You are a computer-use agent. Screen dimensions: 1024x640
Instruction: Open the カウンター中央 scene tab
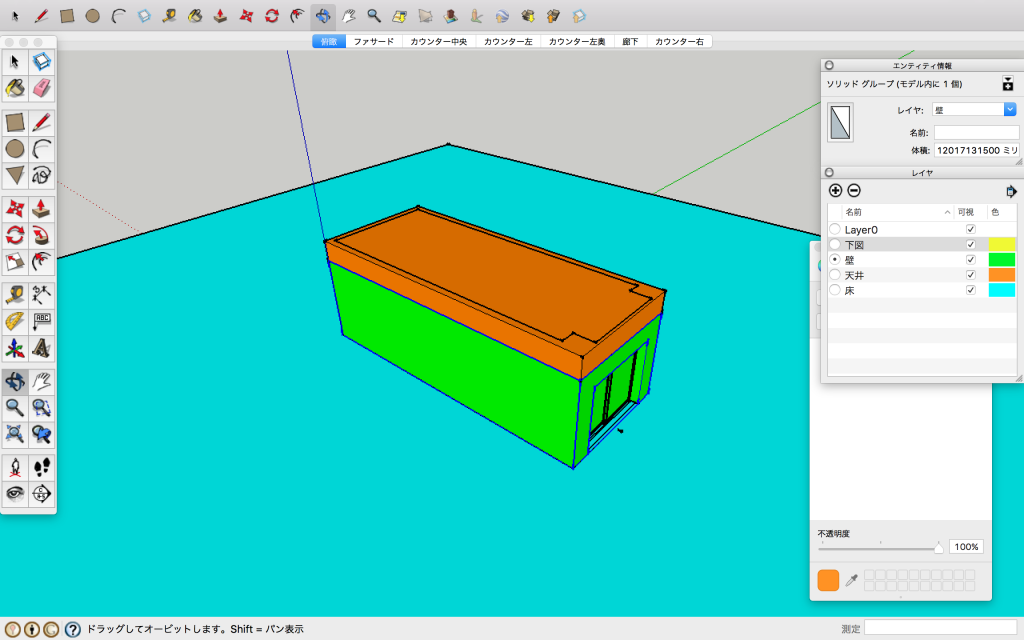(438, 42)
